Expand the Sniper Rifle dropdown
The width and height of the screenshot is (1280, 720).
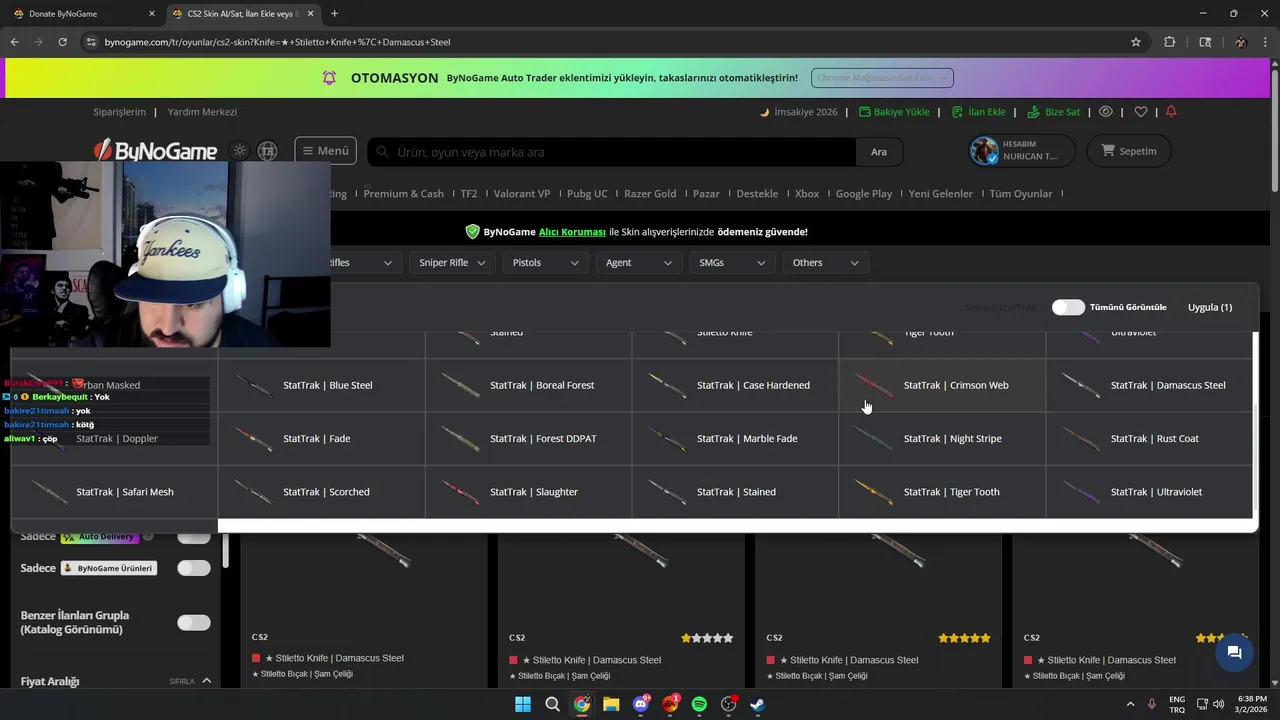pyautogui.click(x=451, y=262)
